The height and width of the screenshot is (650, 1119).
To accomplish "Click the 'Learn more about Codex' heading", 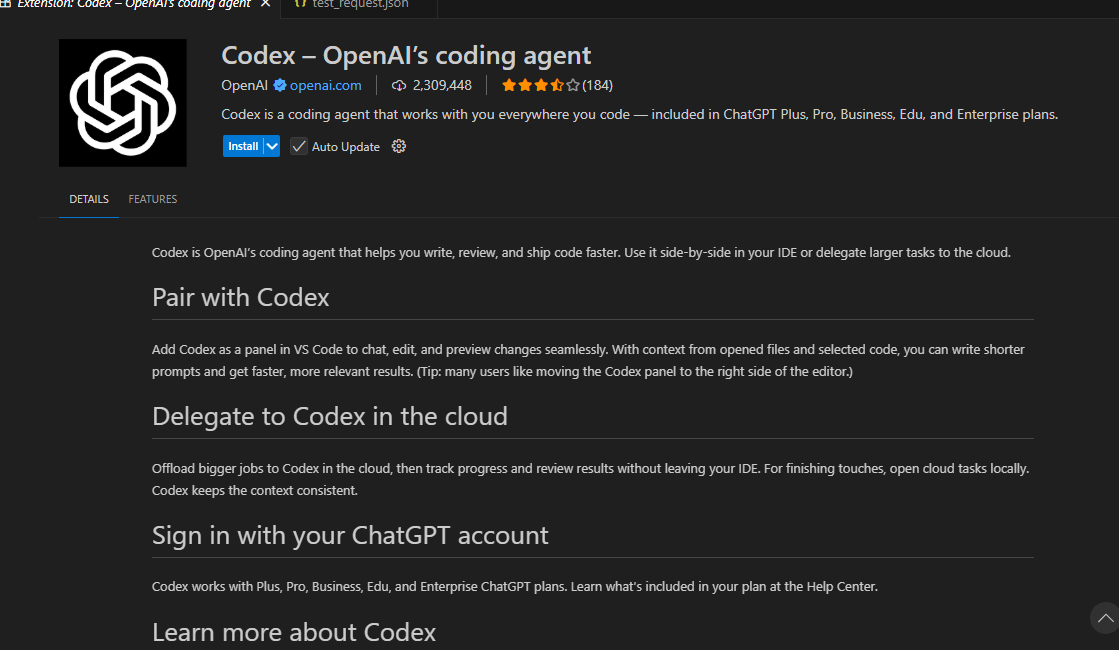I will click(x=294, y=632).
